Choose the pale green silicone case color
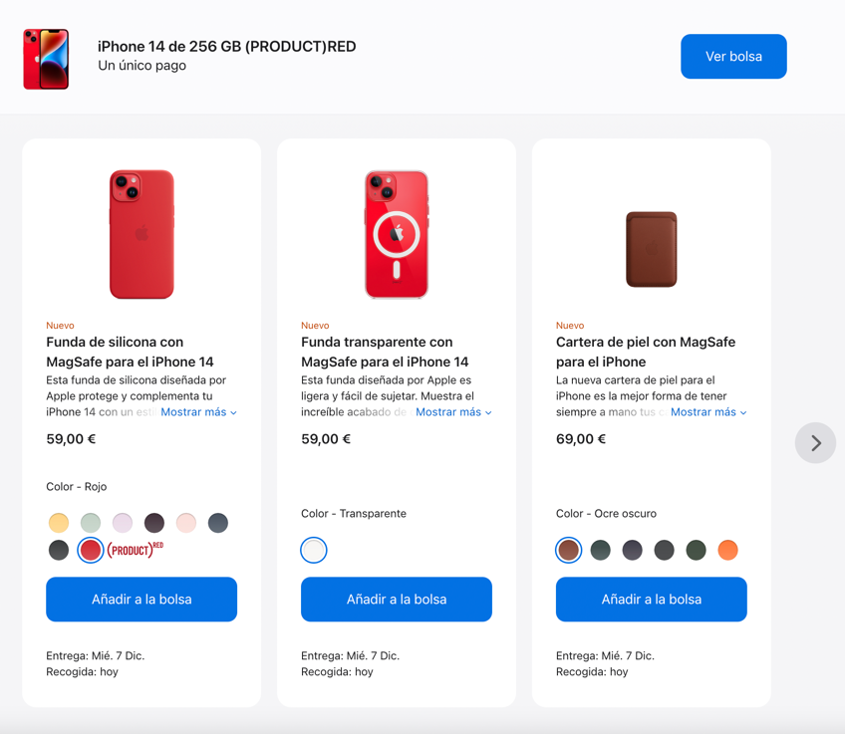This screenshot has width=846, height=734. click(x=91, y=522)
